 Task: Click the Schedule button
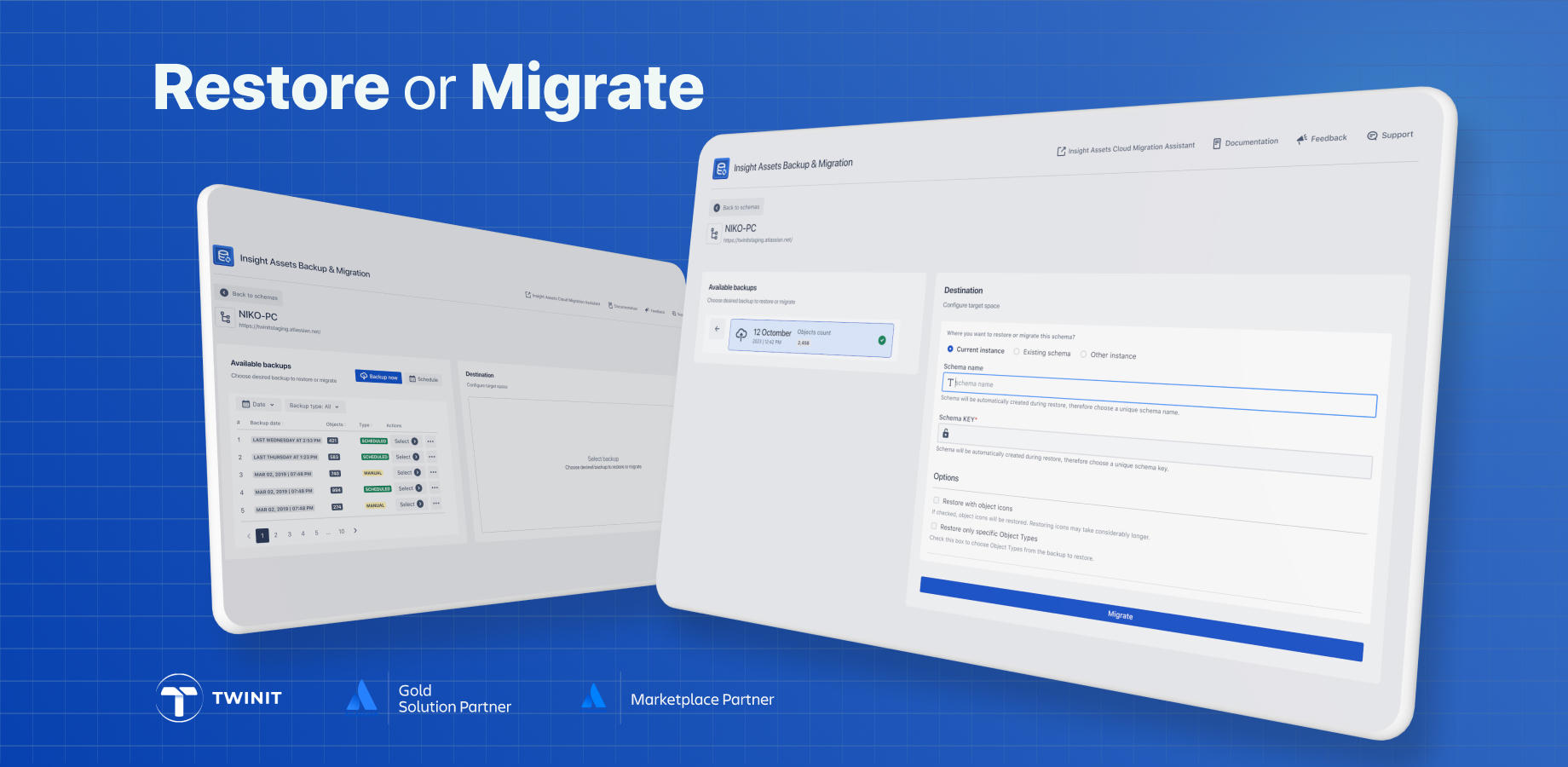[x=424, y=379]
